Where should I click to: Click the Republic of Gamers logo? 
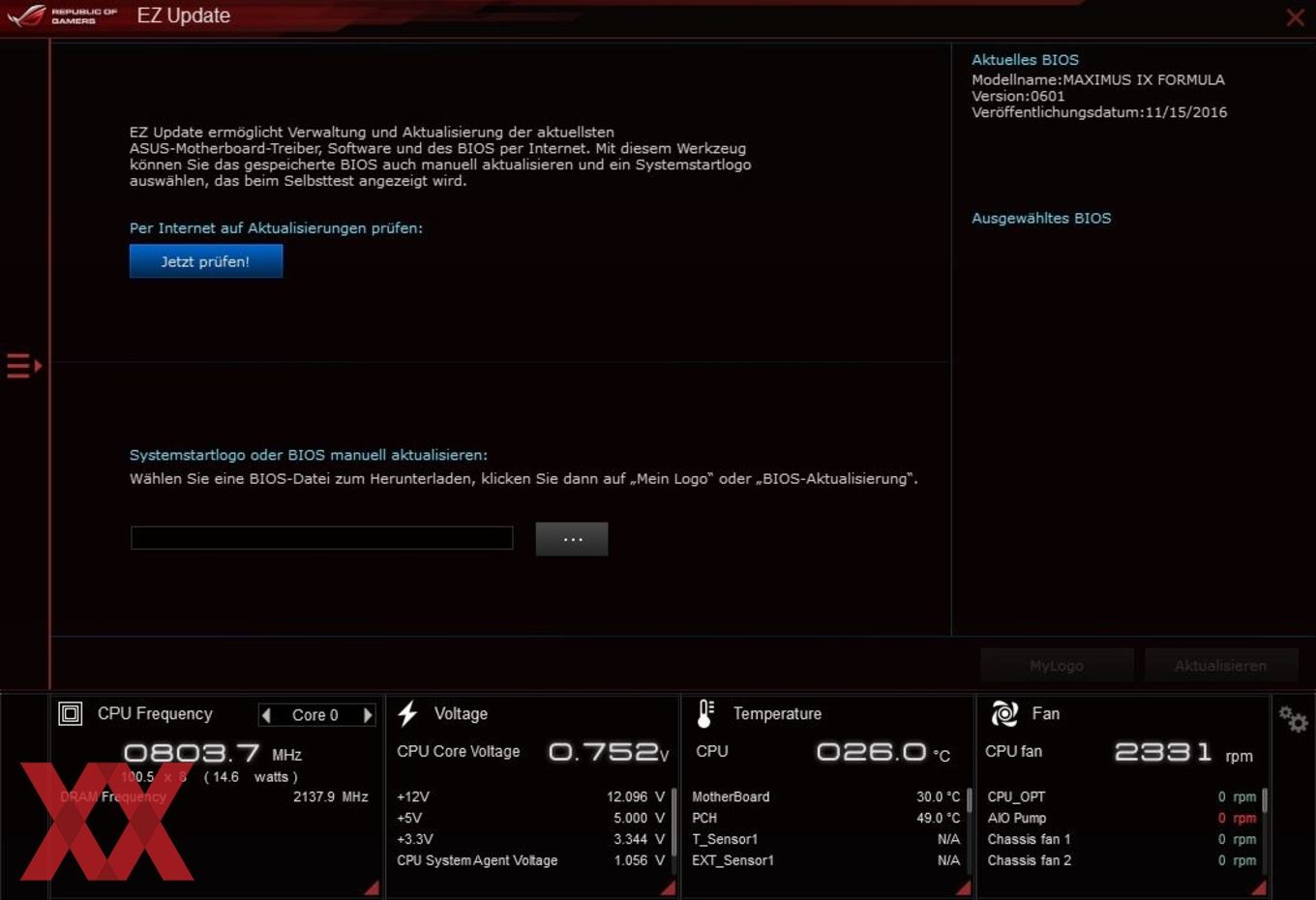pyautogui.click(x=62, y=15)
